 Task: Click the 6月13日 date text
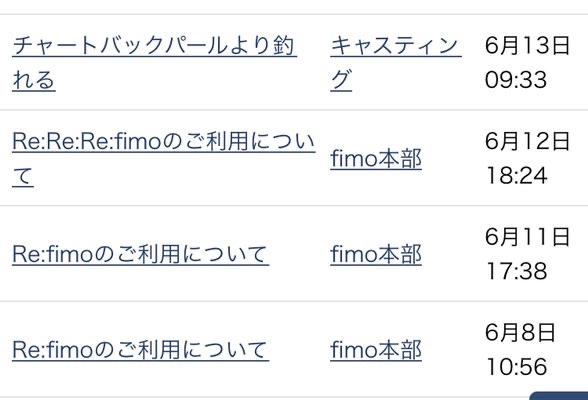pos(527,46)
